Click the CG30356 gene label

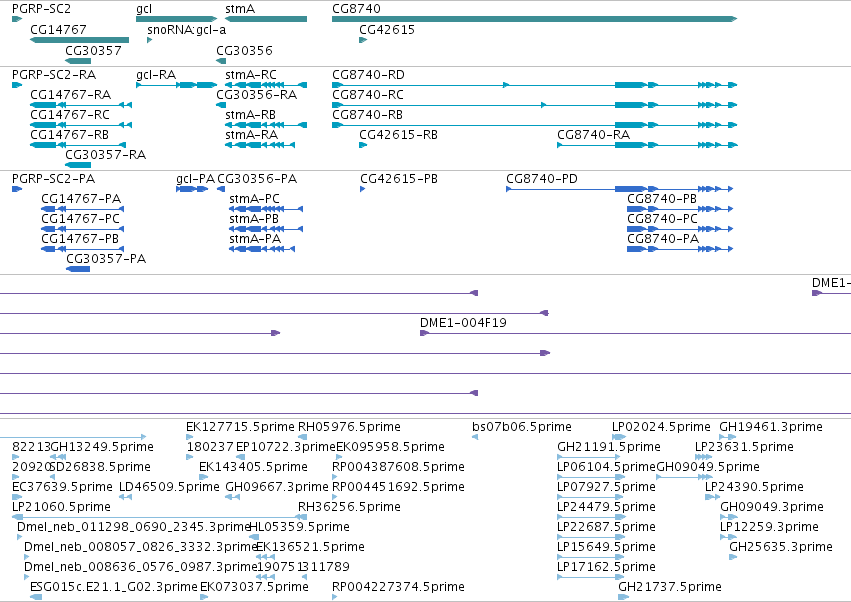(244, 50)
